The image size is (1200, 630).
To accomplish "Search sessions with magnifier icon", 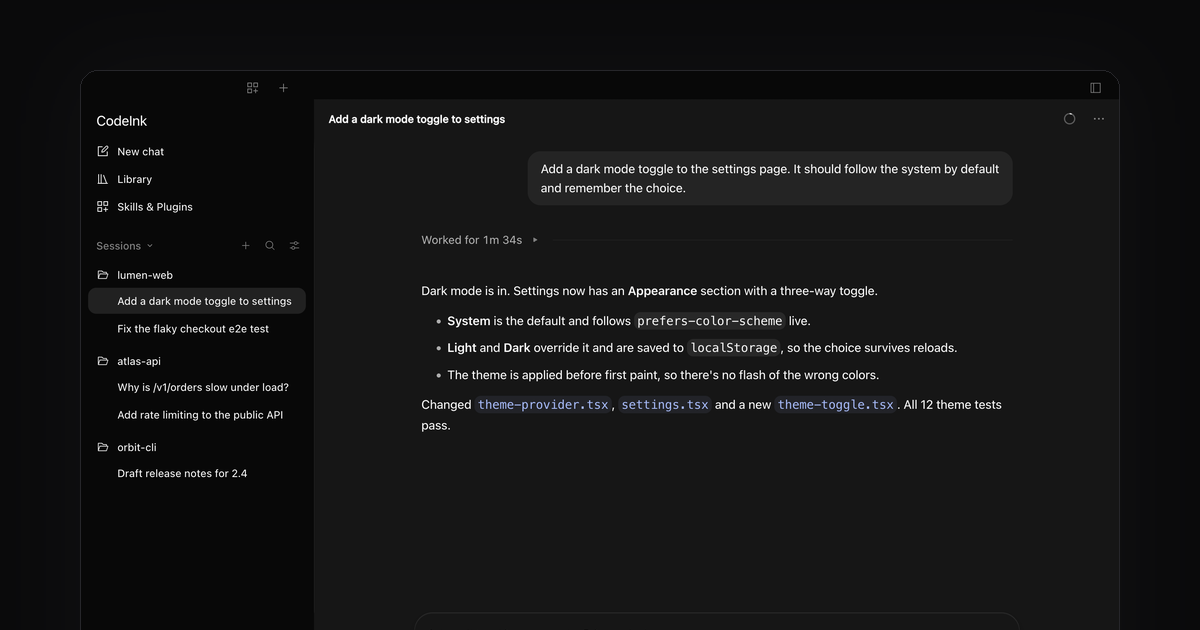I will click(270, 246).
